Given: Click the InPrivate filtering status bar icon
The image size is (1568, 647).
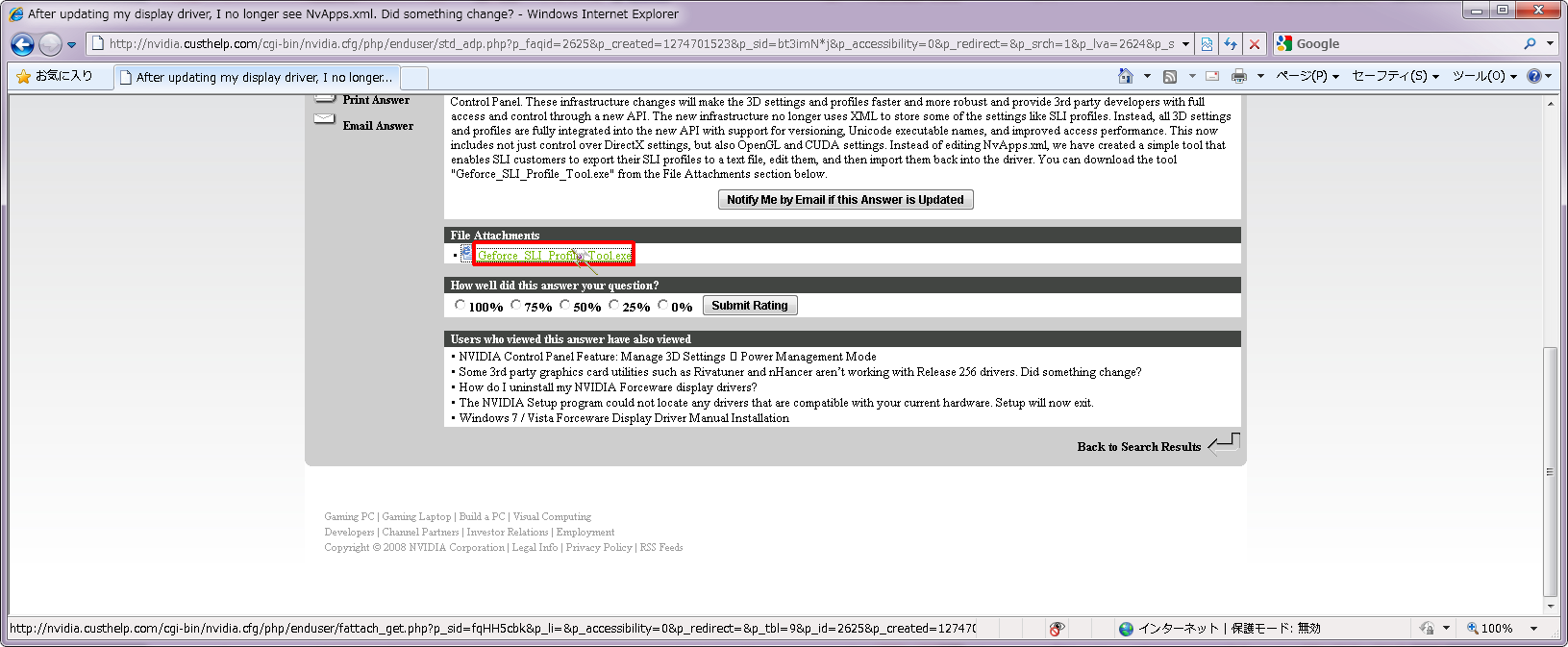Looking at the screenshot, I should click(1057, 629).
